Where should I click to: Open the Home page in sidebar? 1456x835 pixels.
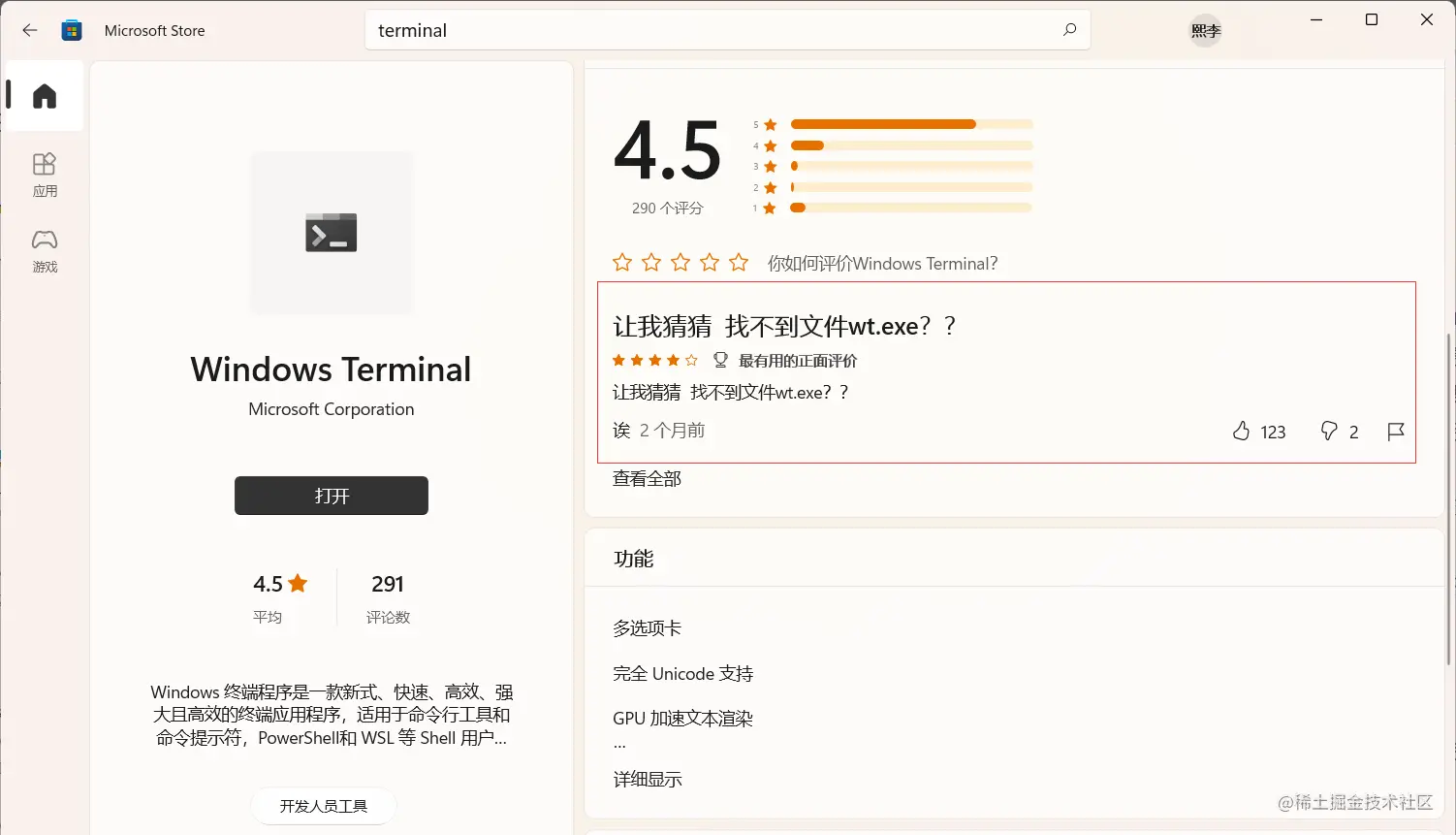45,95
